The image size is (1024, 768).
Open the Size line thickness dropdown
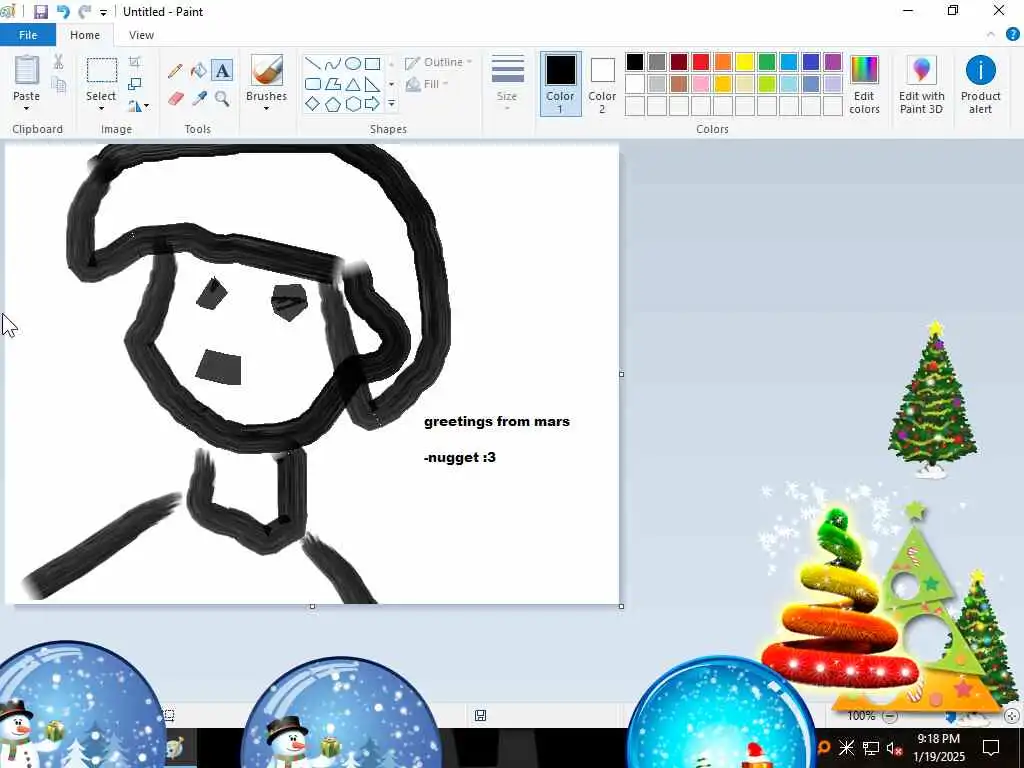(x=507, y=83)
